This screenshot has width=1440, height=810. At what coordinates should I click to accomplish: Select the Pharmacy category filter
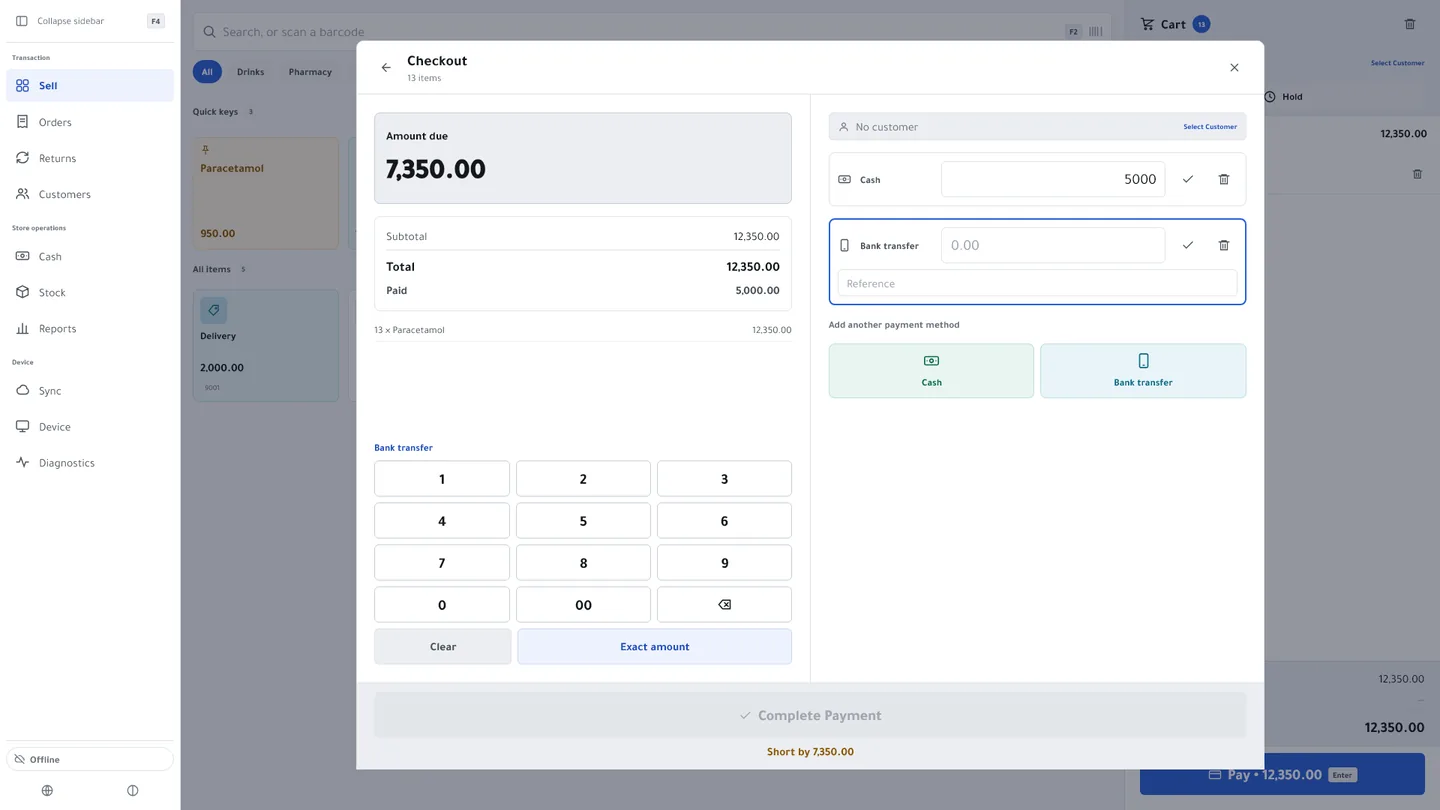310,72
